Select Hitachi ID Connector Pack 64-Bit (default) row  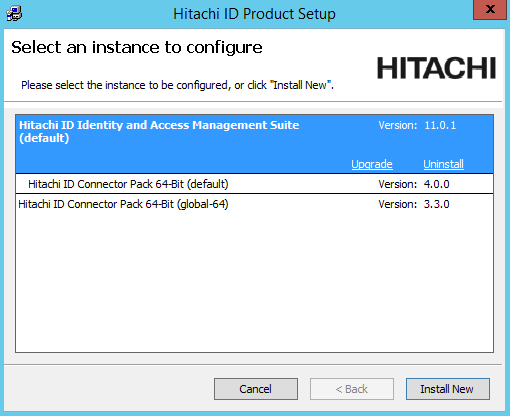[254, 184]
